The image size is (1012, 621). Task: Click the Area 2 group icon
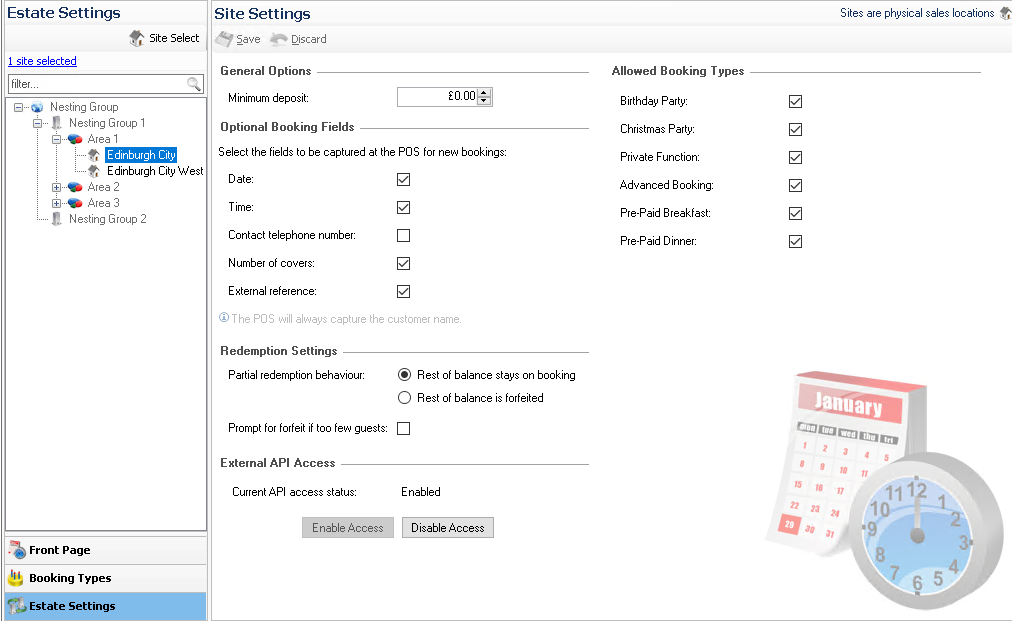pos(74,187)
